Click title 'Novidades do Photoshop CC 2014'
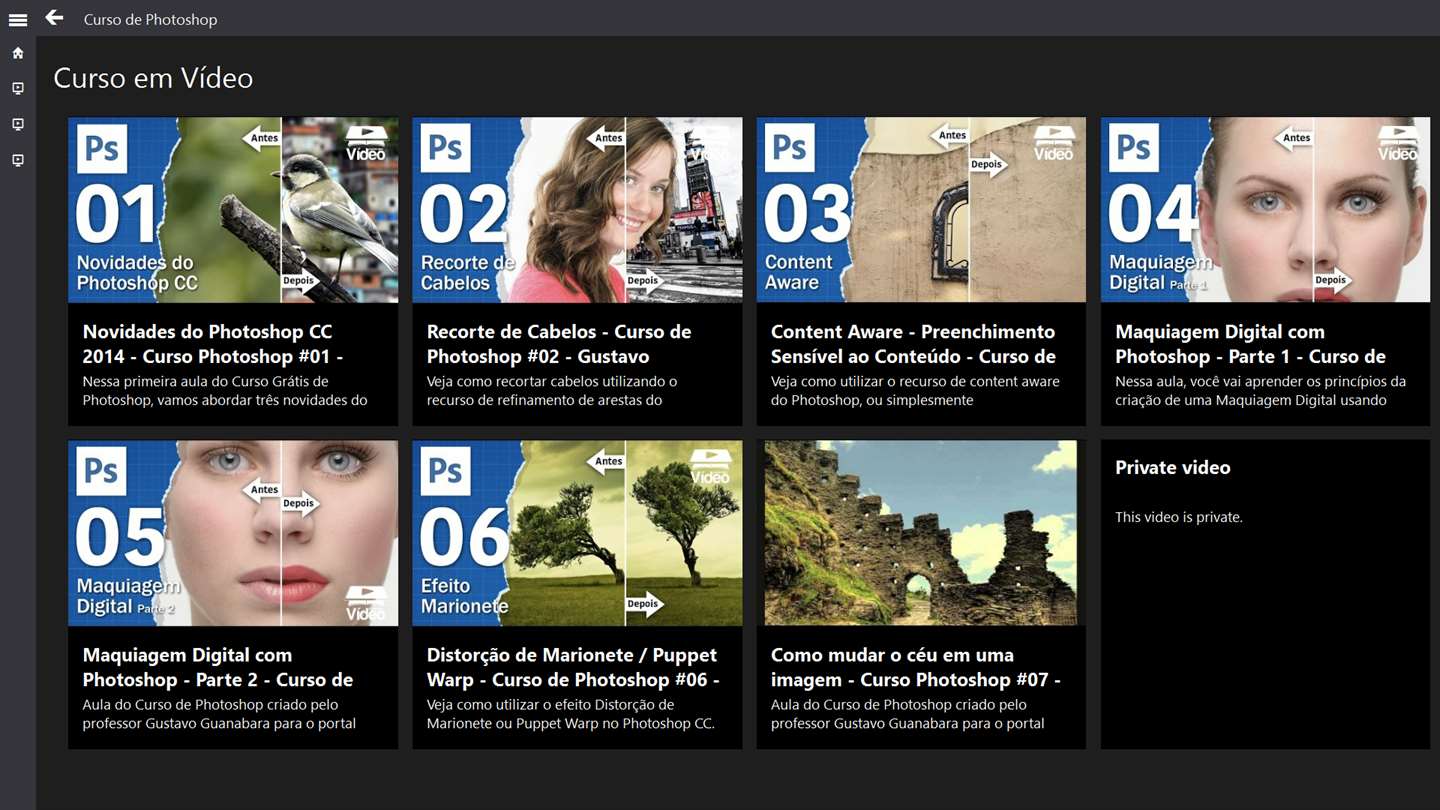 point(213,344)
